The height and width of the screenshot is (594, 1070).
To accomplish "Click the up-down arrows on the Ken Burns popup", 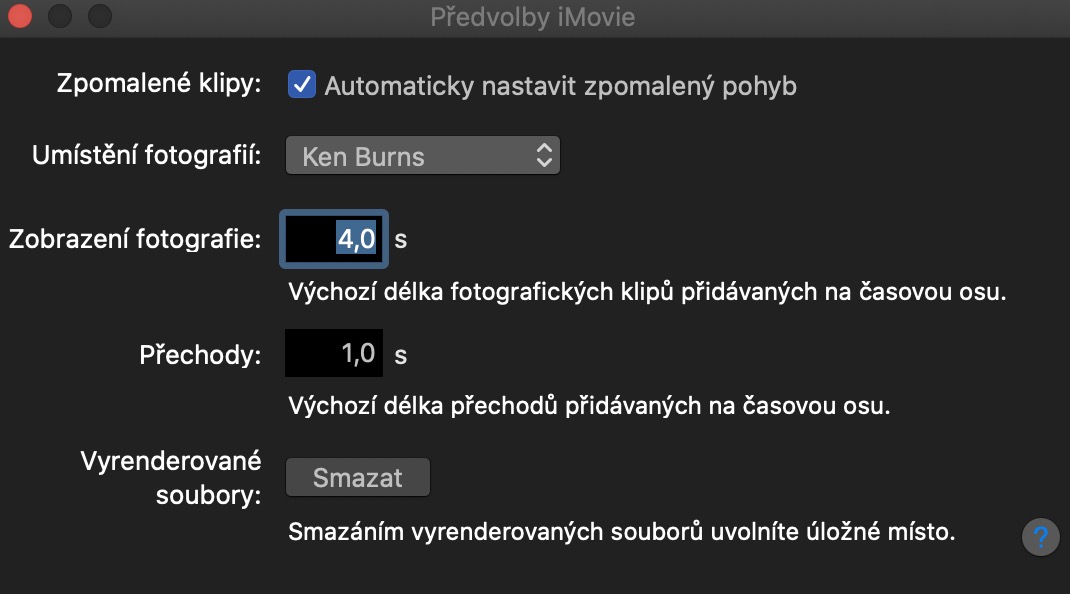I will (543, 156).
